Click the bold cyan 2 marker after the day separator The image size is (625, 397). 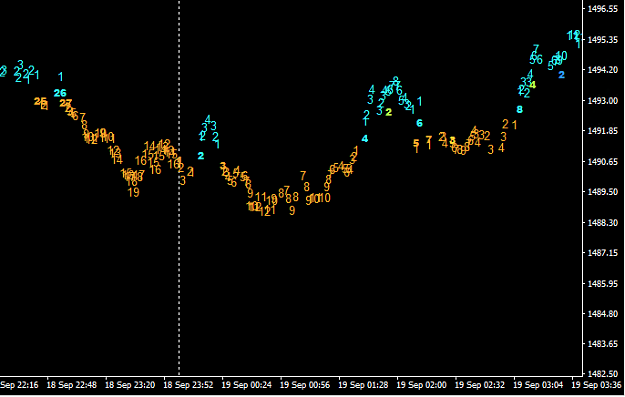(x=201, y=156)
